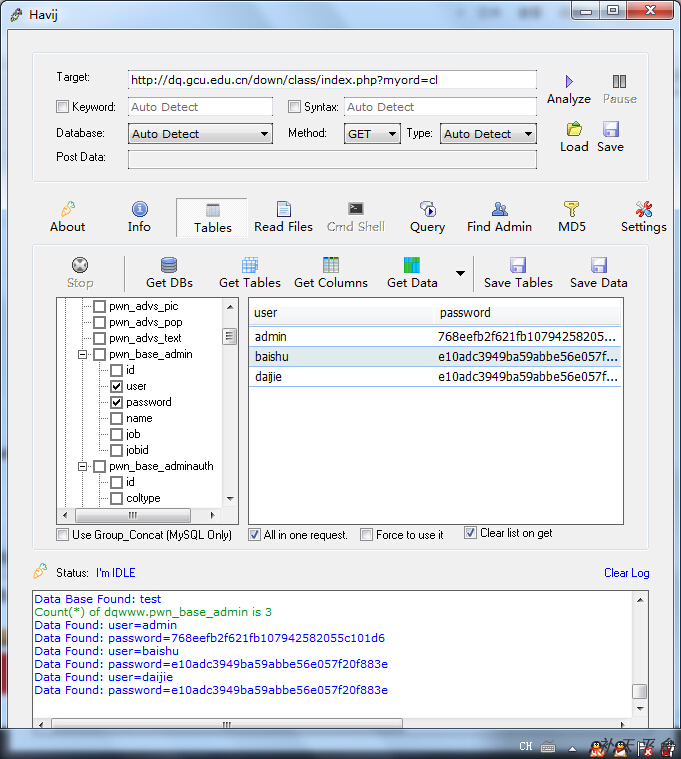Click the user column header

pyautogui.click(x=342, y=313)
